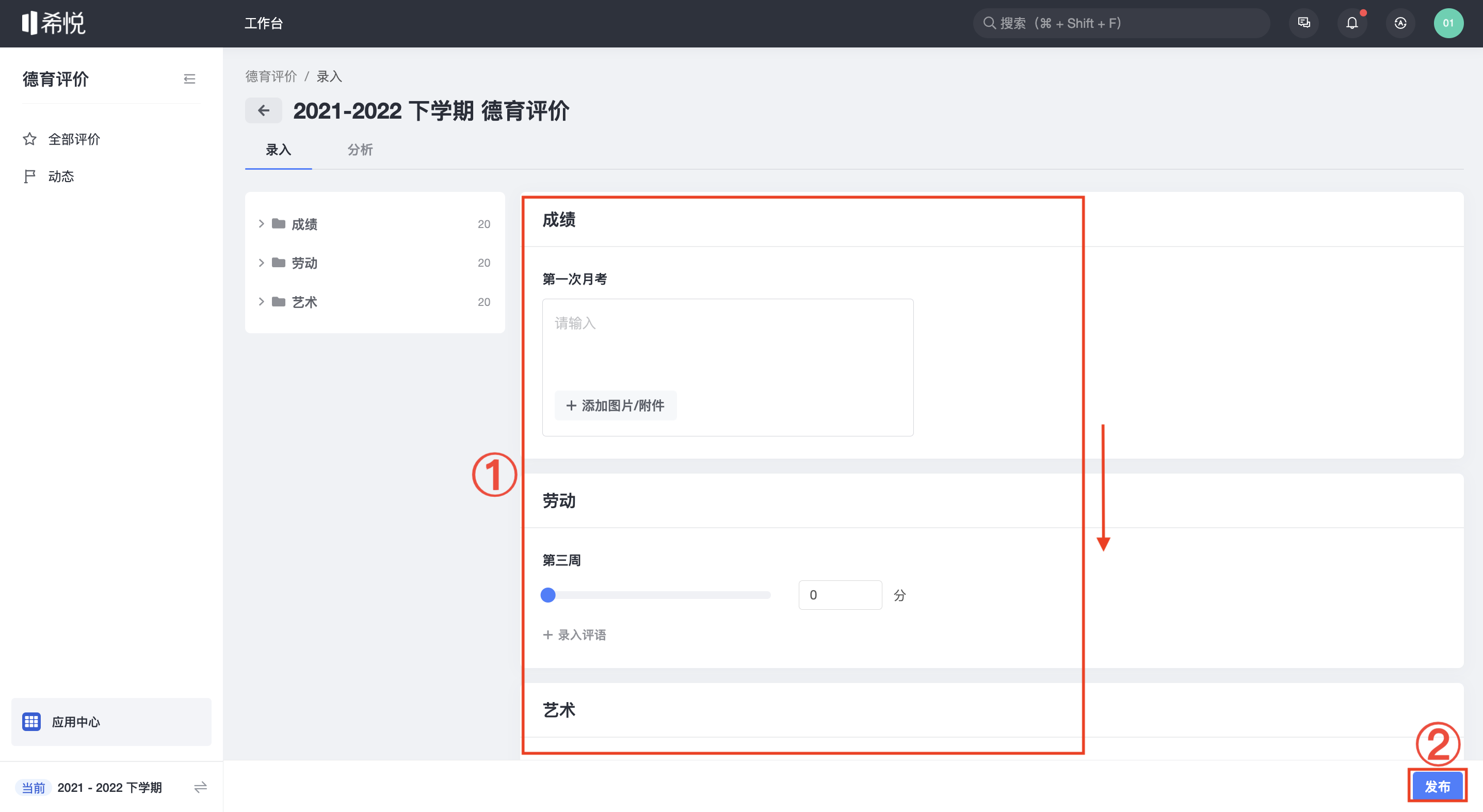The image size is (1483, 812).
Task: Switch to the 录入 tab
Action: click(279, 150)
